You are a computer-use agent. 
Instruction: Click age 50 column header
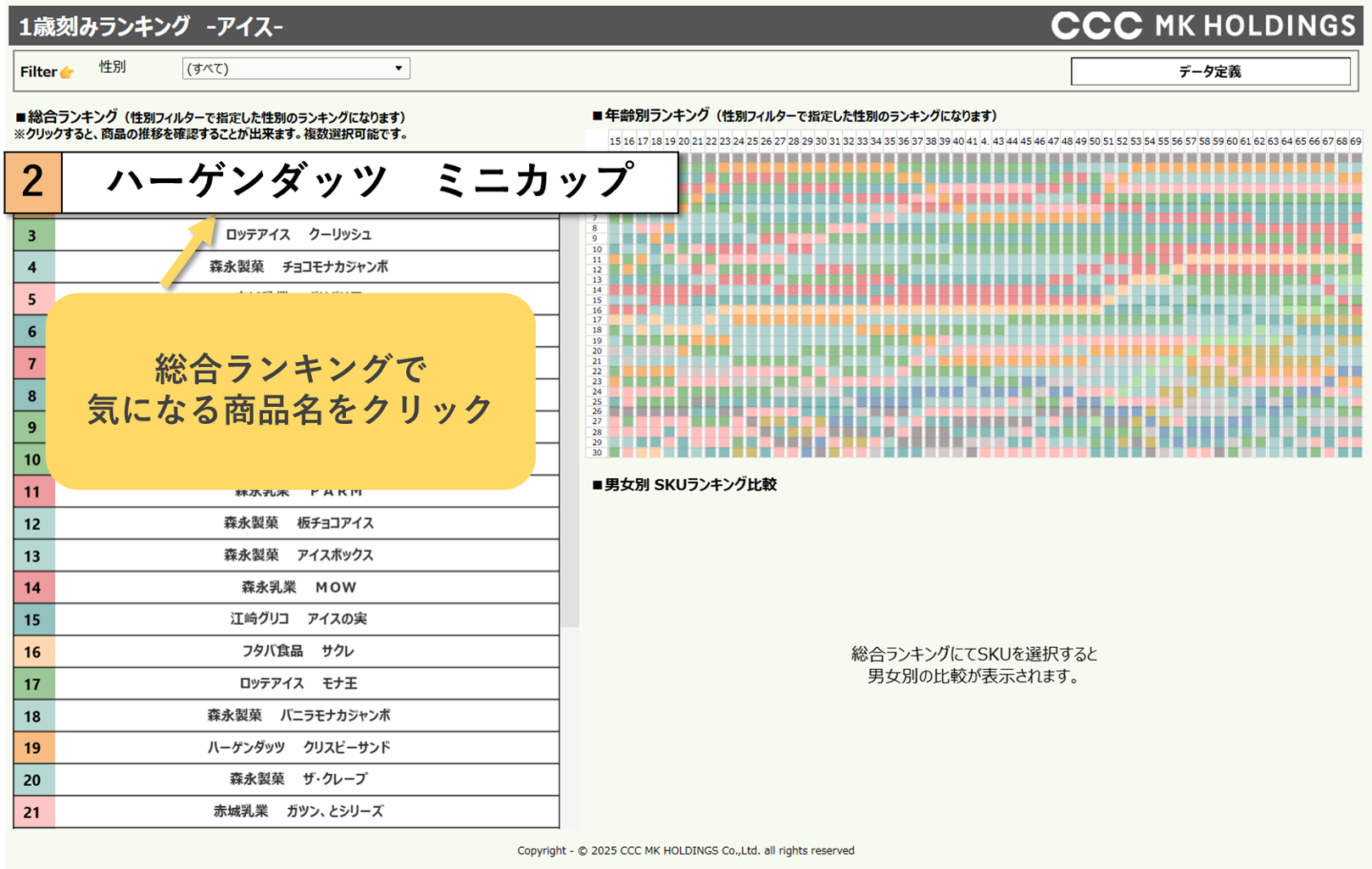tap(1095, 142)
